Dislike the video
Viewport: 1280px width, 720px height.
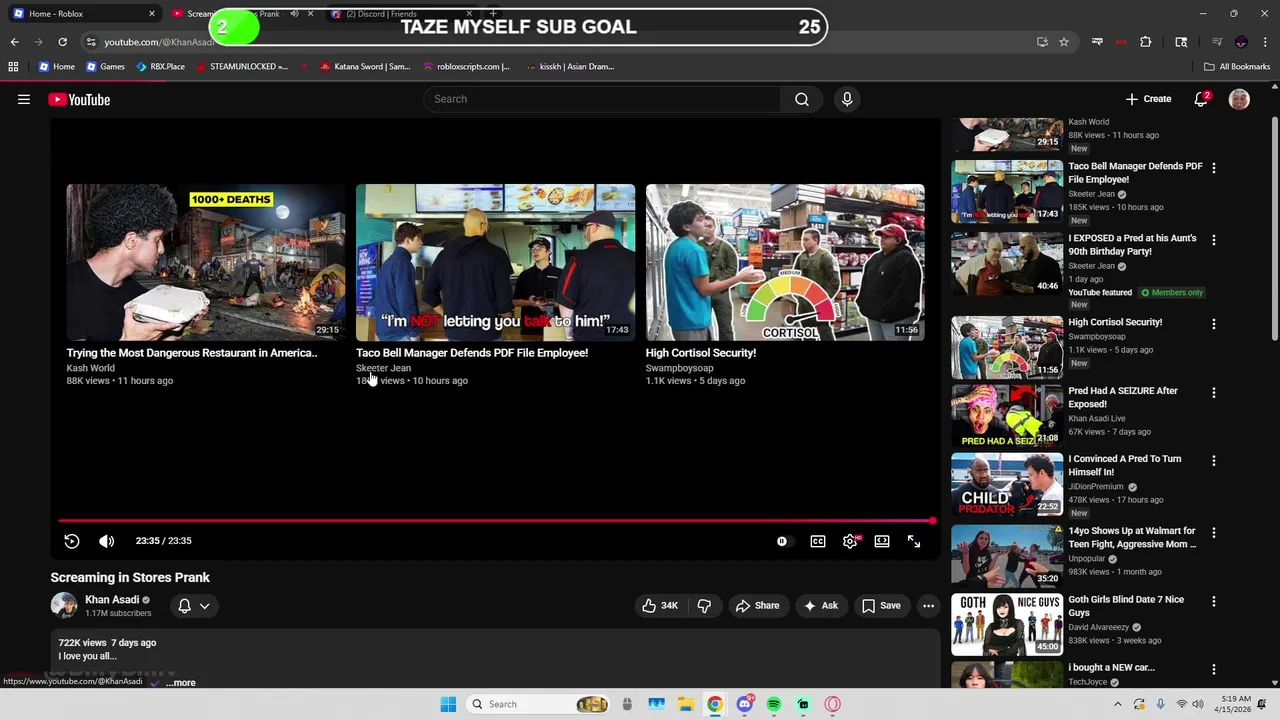pos(704,605)
